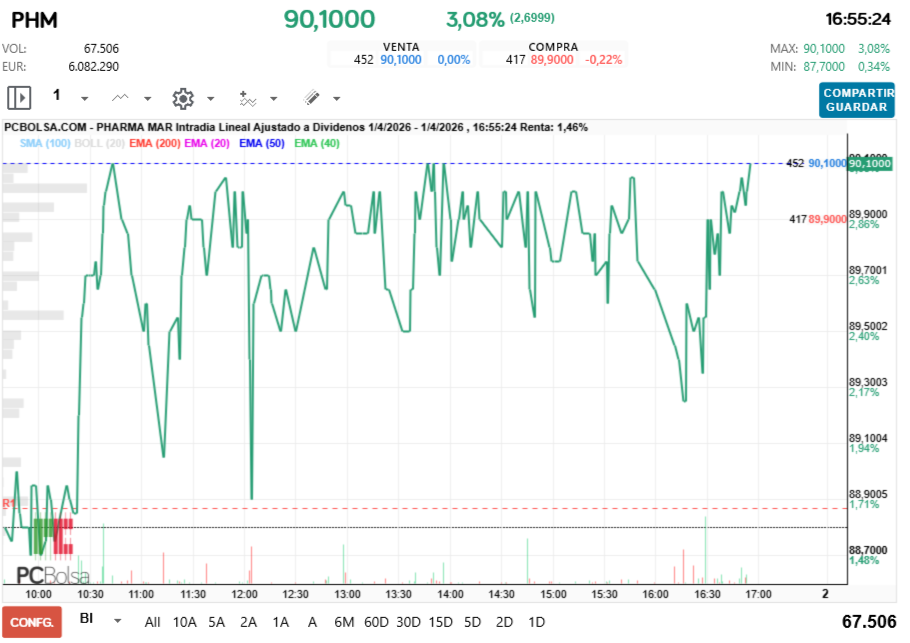Toggle the side panel icon
The image size is (910, 643).
point(20,98)
